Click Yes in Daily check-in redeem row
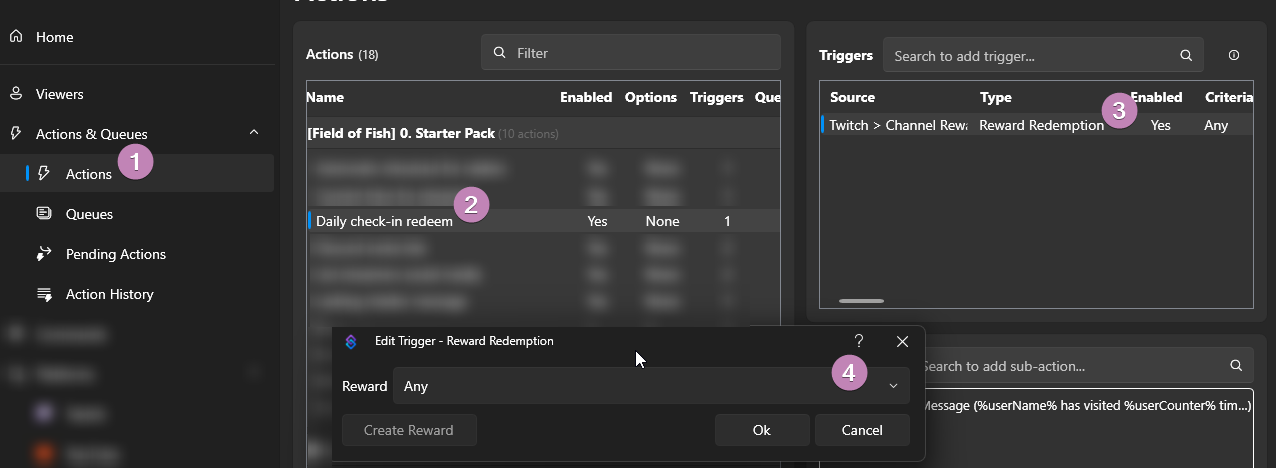Viewport: 1276px width, 468px height. [x=597, y=221]
